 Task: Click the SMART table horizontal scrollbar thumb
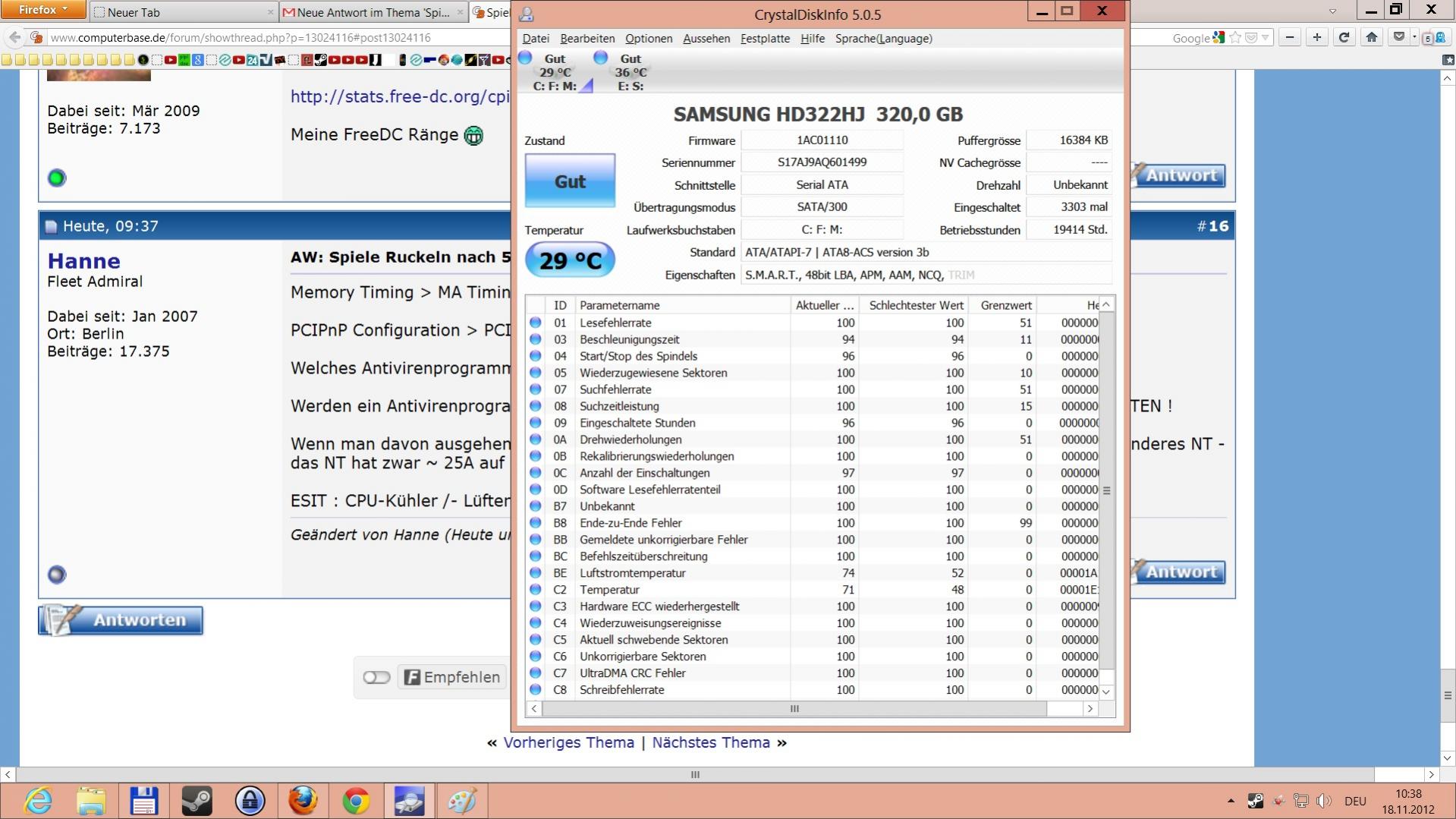click(x=794, y=709)
